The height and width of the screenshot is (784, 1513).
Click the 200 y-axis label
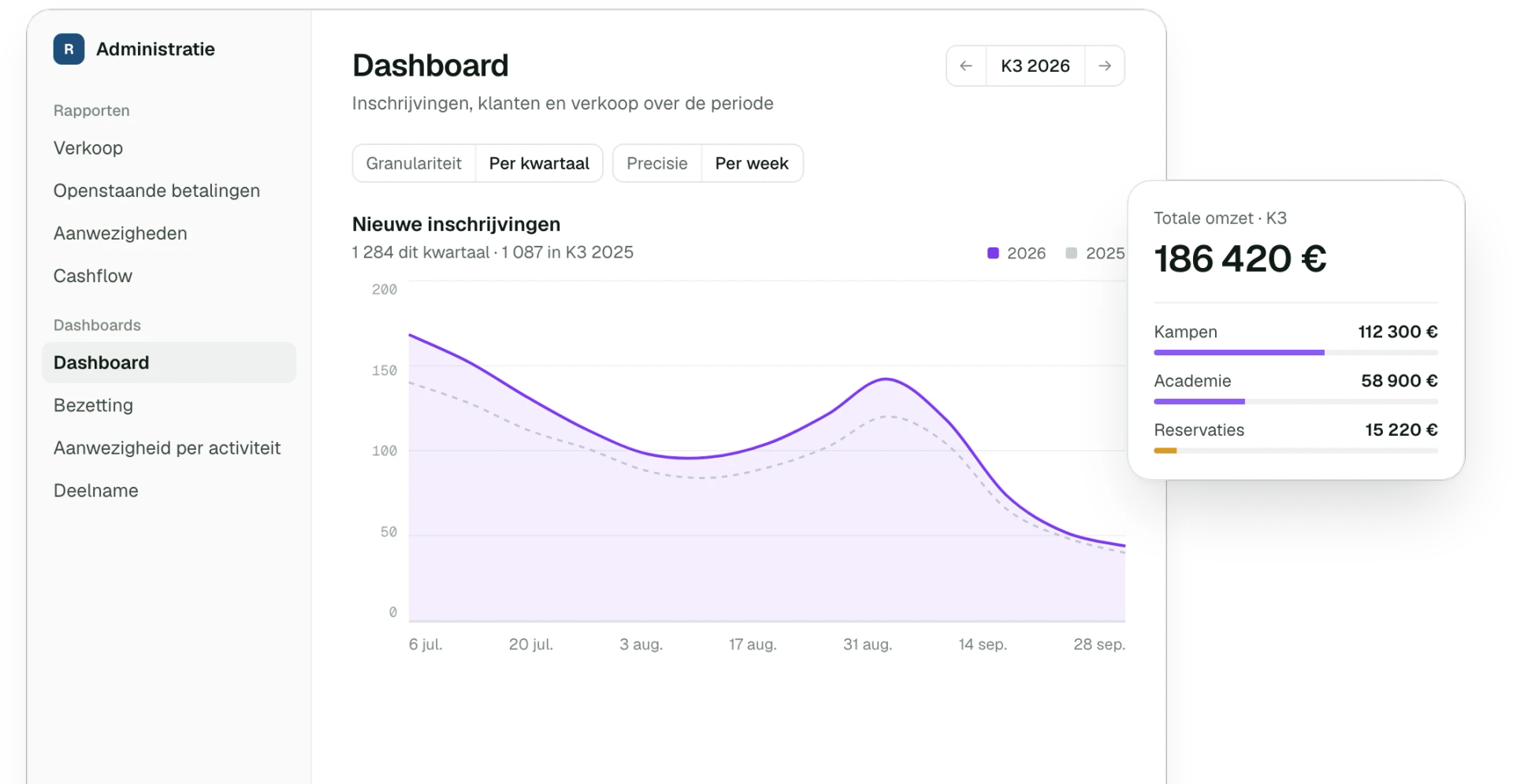pyautogui.click(x=385, y=289)
